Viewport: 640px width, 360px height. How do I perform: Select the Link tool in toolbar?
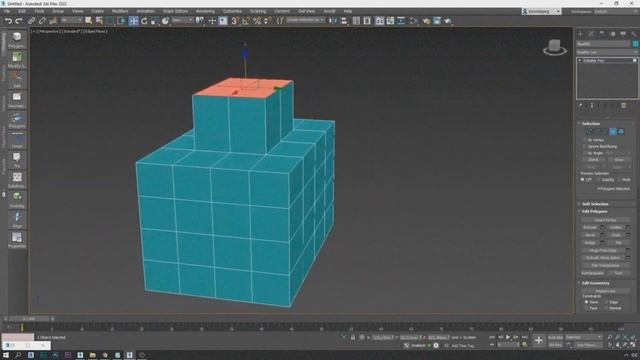point(31,20)
